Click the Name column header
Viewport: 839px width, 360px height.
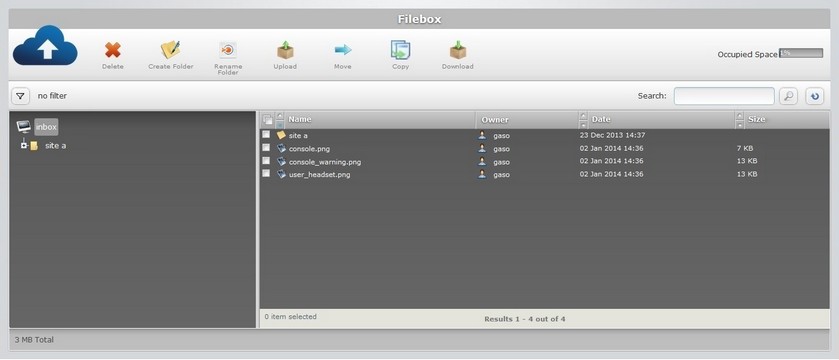click(300, 119)
